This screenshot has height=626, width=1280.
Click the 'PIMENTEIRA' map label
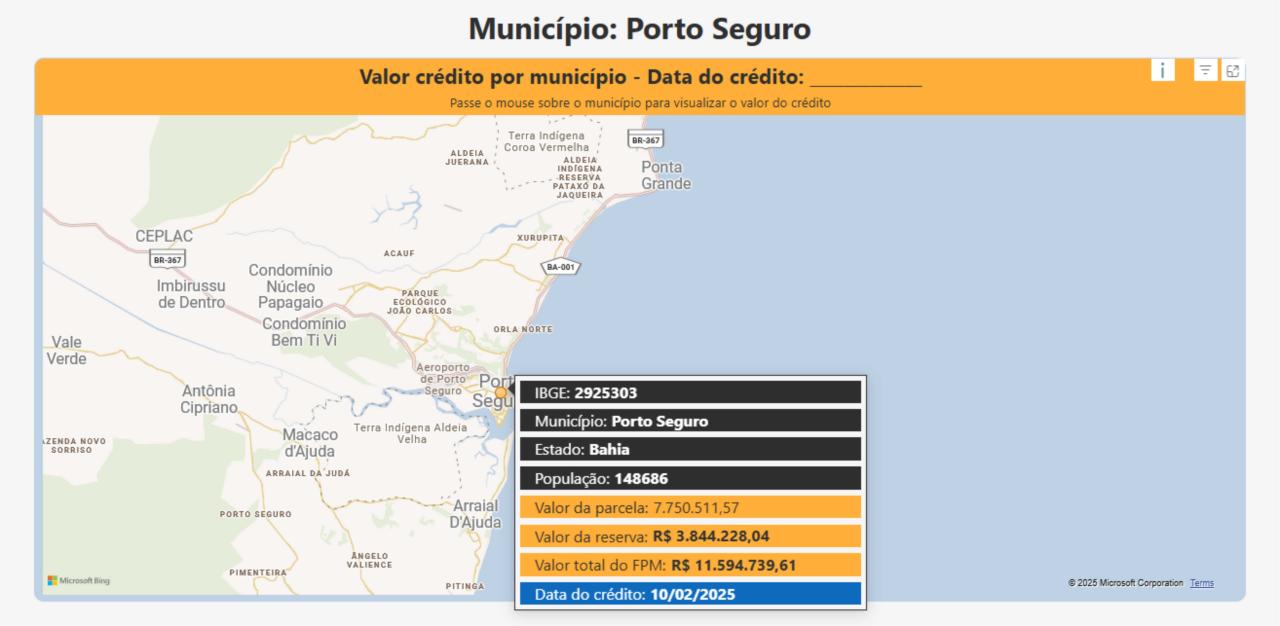tap(257, 573)
